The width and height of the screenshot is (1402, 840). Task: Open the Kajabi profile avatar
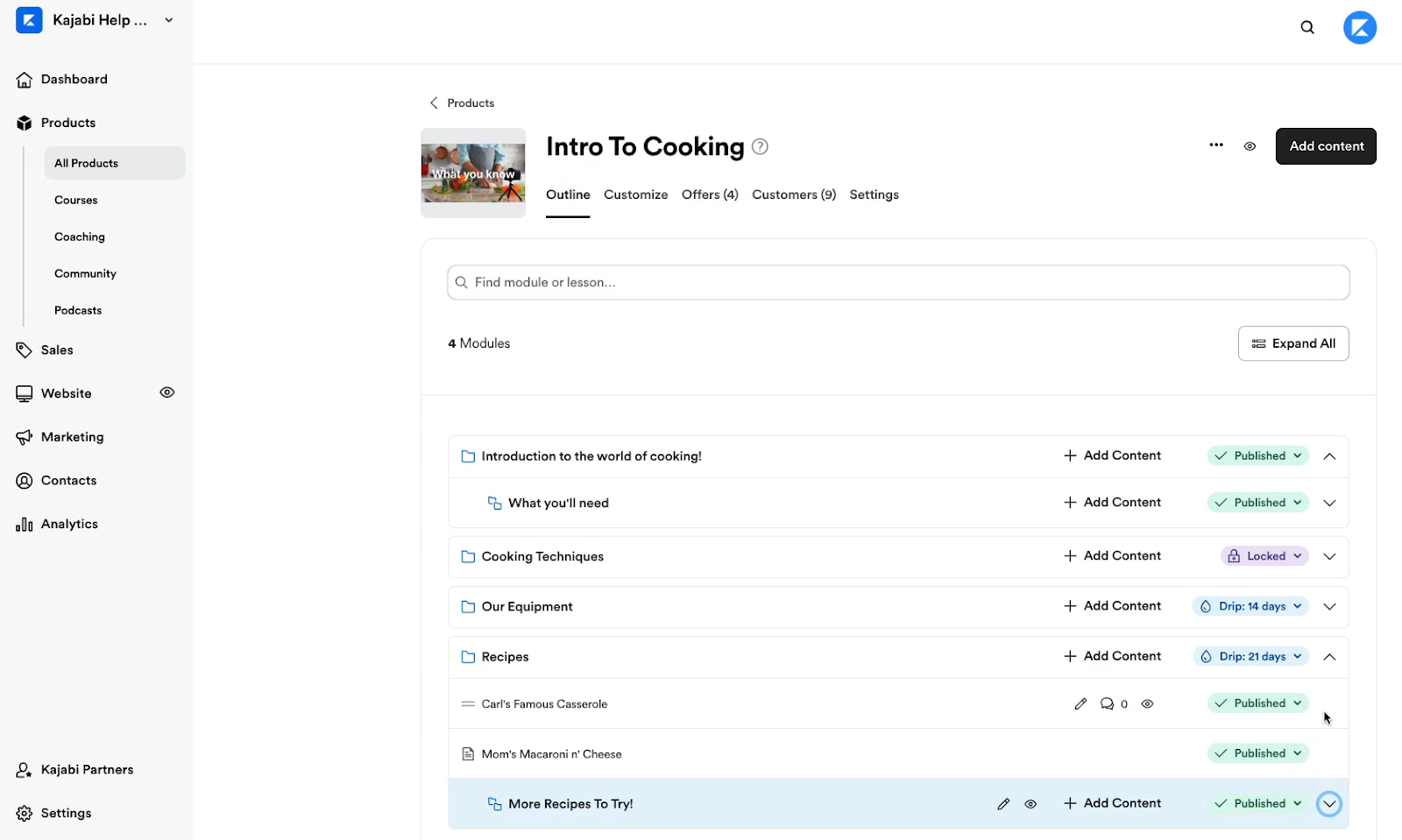click(1359, 28)
